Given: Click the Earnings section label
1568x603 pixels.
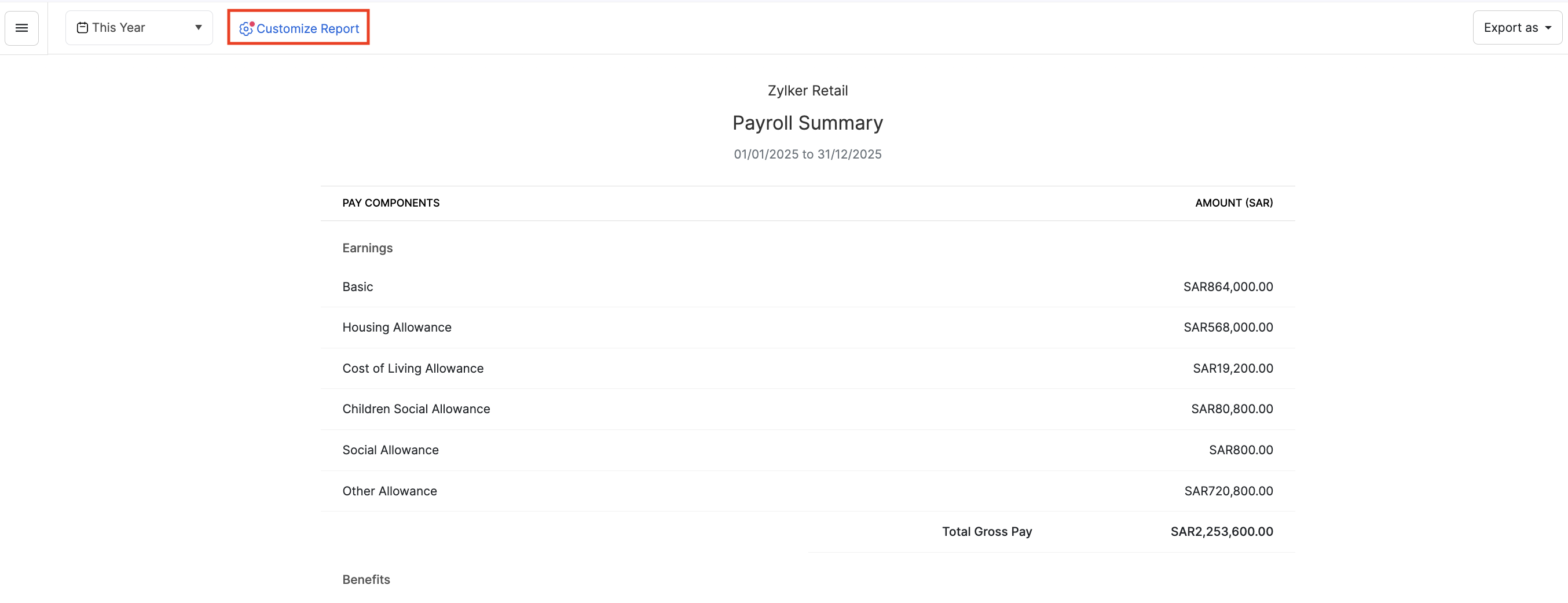Looking at the screenshot, I should pyautogui.click(x=367, y=248).
